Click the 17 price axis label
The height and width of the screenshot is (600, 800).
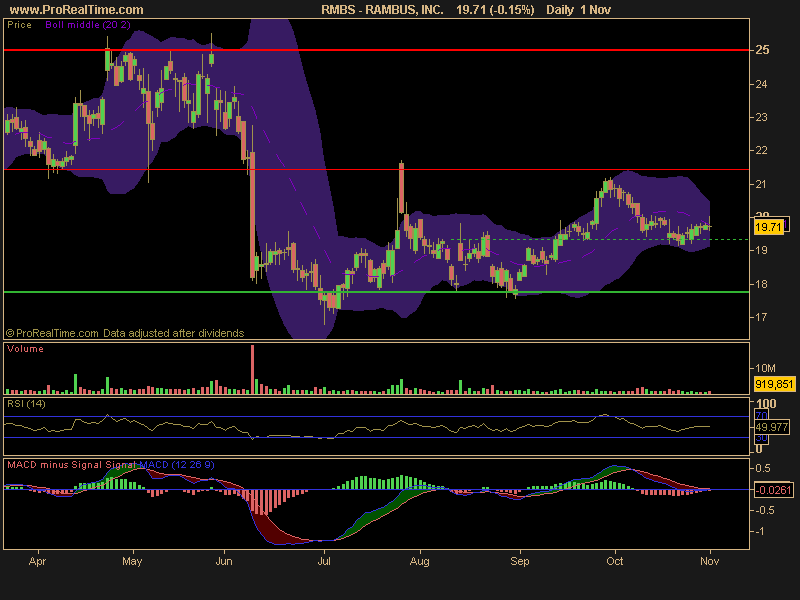[x=761, y=317]
